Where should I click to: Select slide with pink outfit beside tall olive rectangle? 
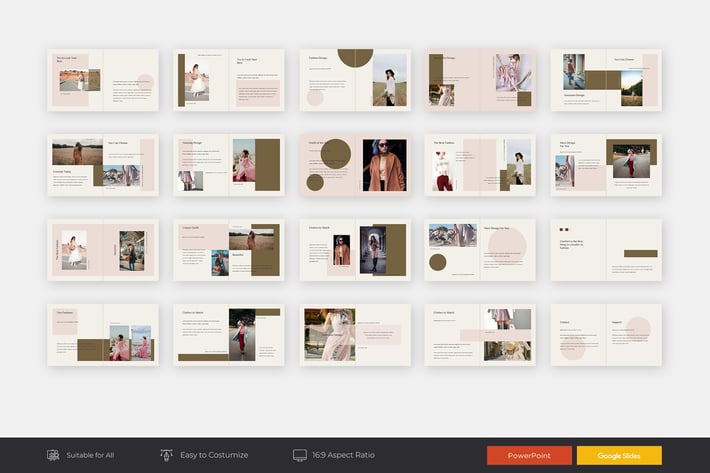[229, 165]
